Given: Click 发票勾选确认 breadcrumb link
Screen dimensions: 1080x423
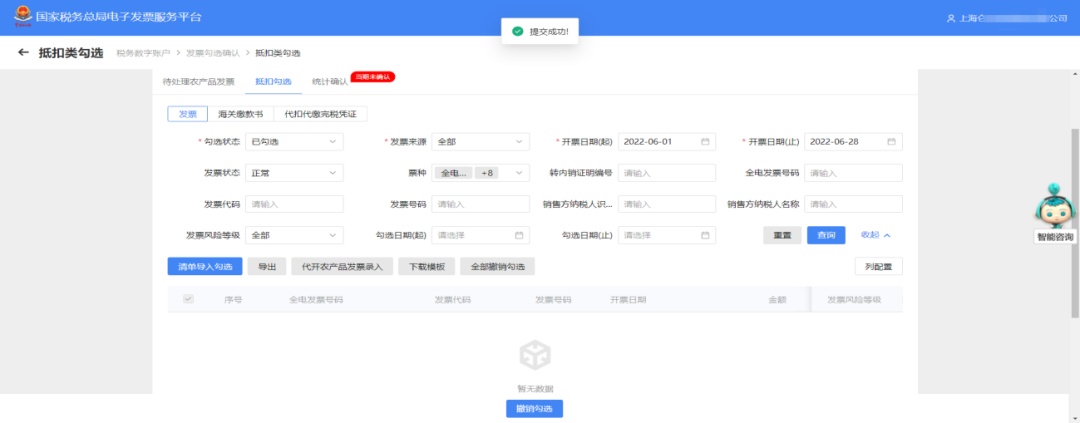Looking at the screenshot, I should (213, 53).
